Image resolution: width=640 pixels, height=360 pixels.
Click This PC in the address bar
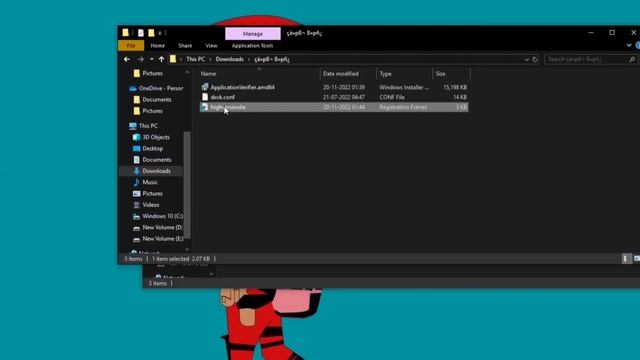click(196, 59)
